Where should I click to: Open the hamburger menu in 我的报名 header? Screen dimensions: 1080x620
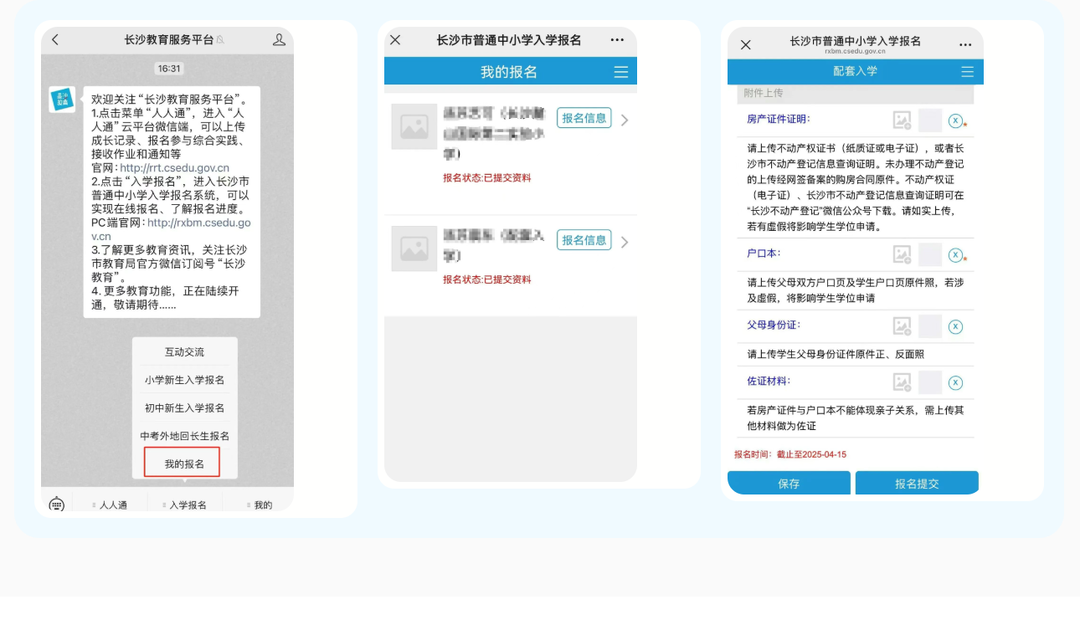pos(621,72)
